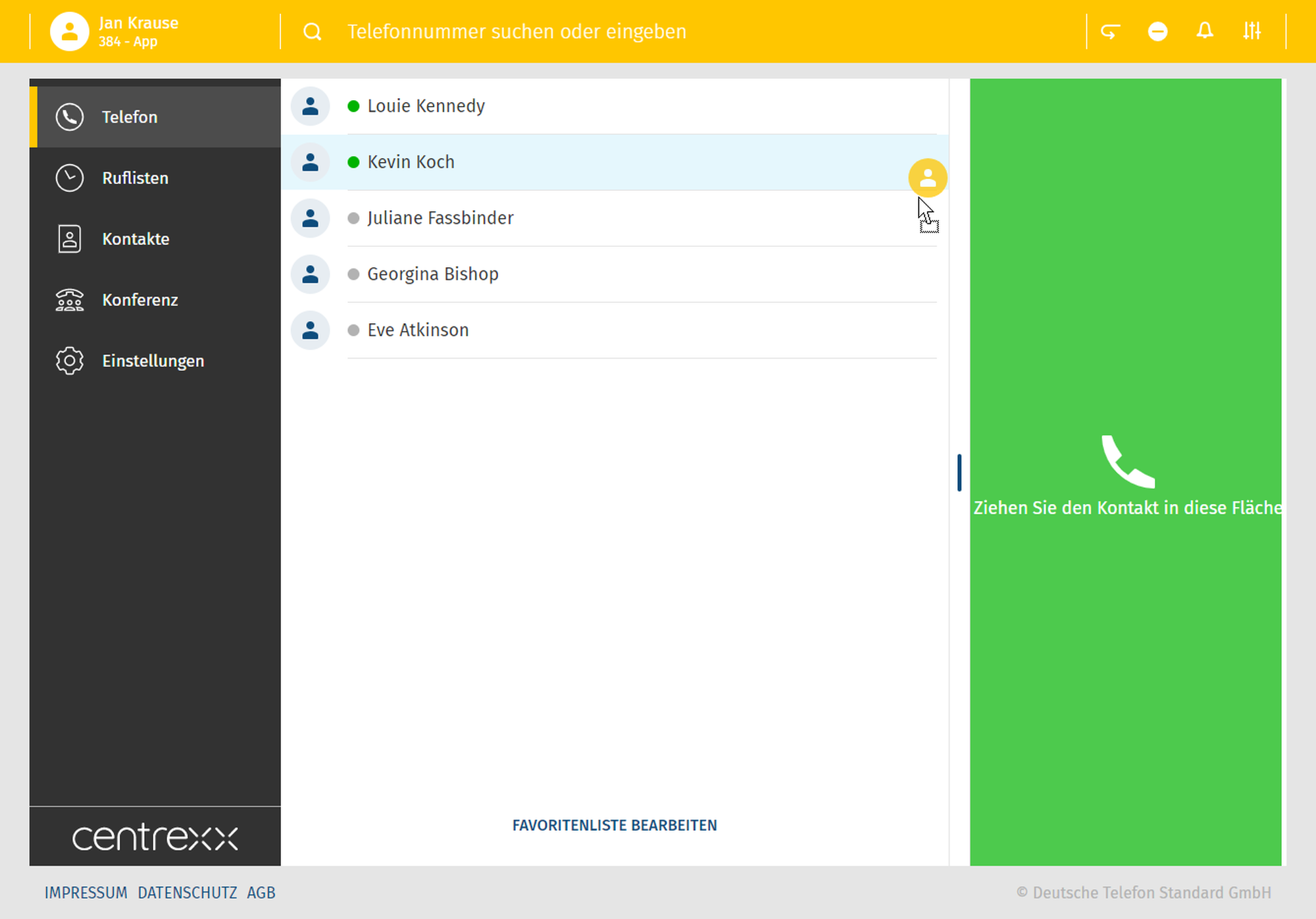Click FAVORITENLISTE BEARBEITEN link
This screenshot has width=1316, height=919.
point(615,826)
